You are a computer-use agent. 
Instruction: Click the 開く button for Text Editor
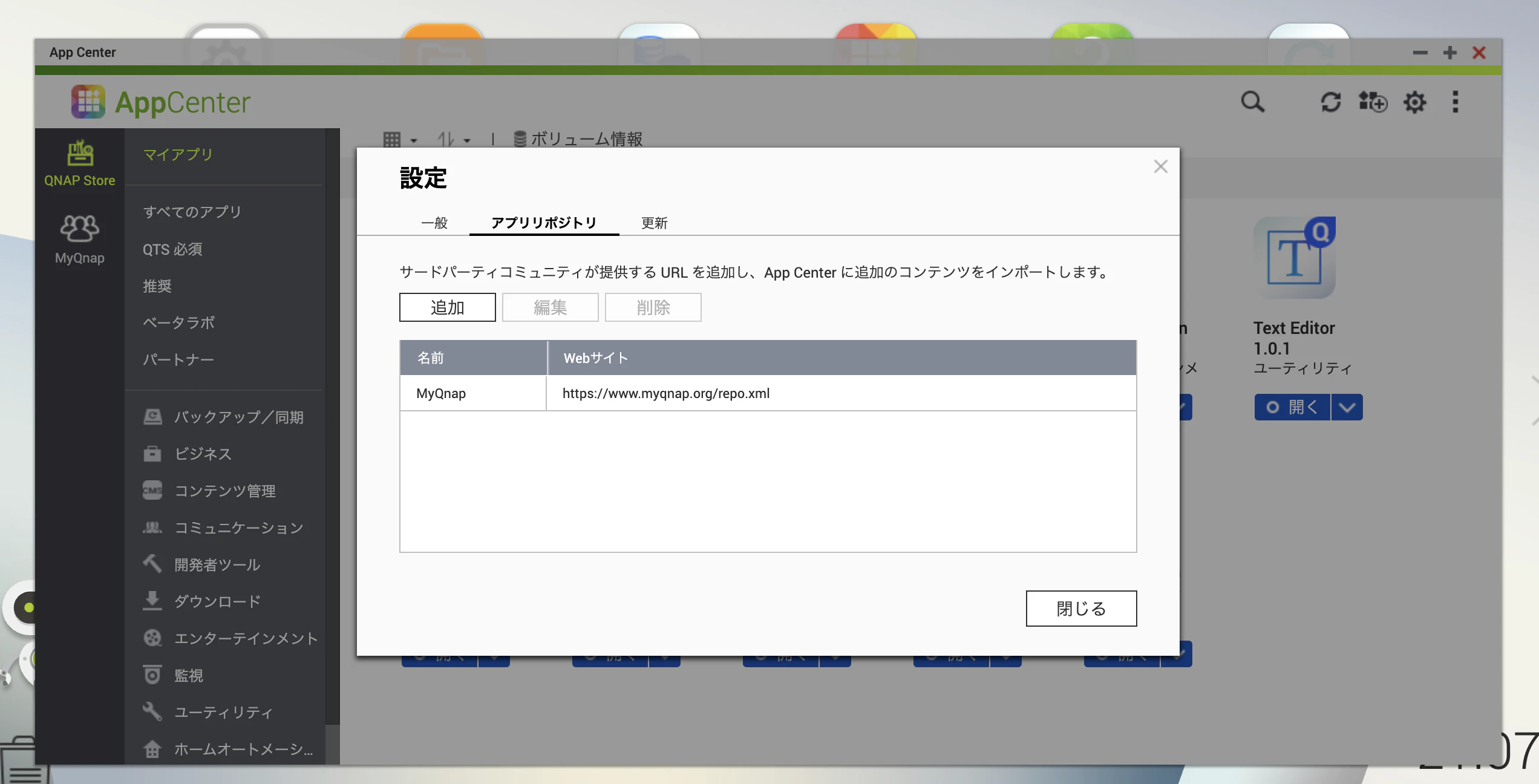tap(1292, 407)
